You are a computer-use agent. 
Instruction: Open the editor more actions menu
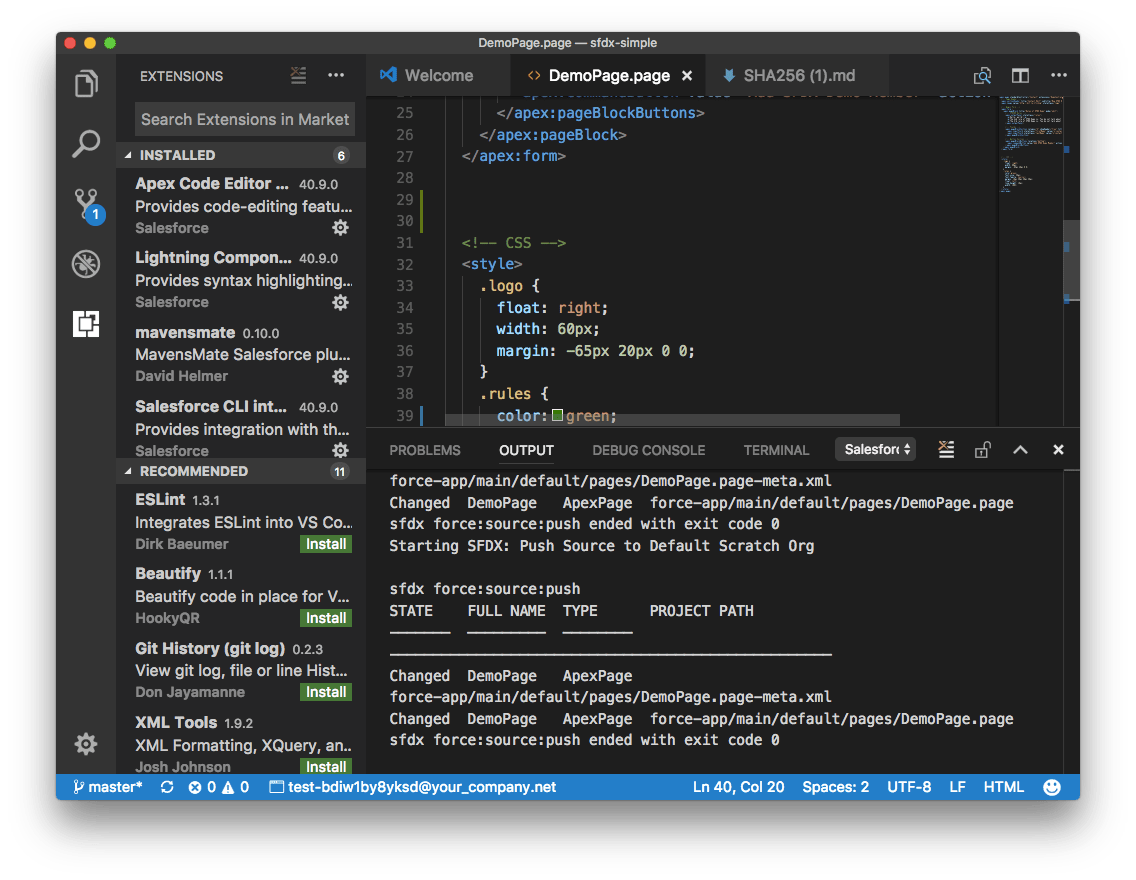(x=1059, y=75)
